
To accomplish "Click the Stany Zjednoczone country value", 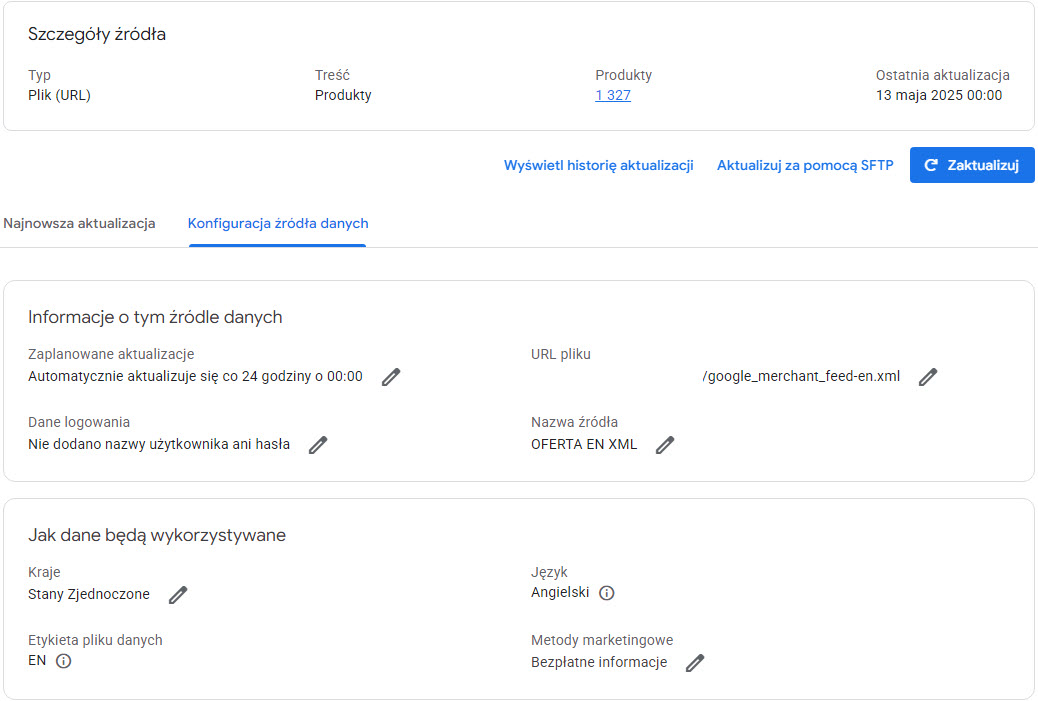I will point(89,594).
